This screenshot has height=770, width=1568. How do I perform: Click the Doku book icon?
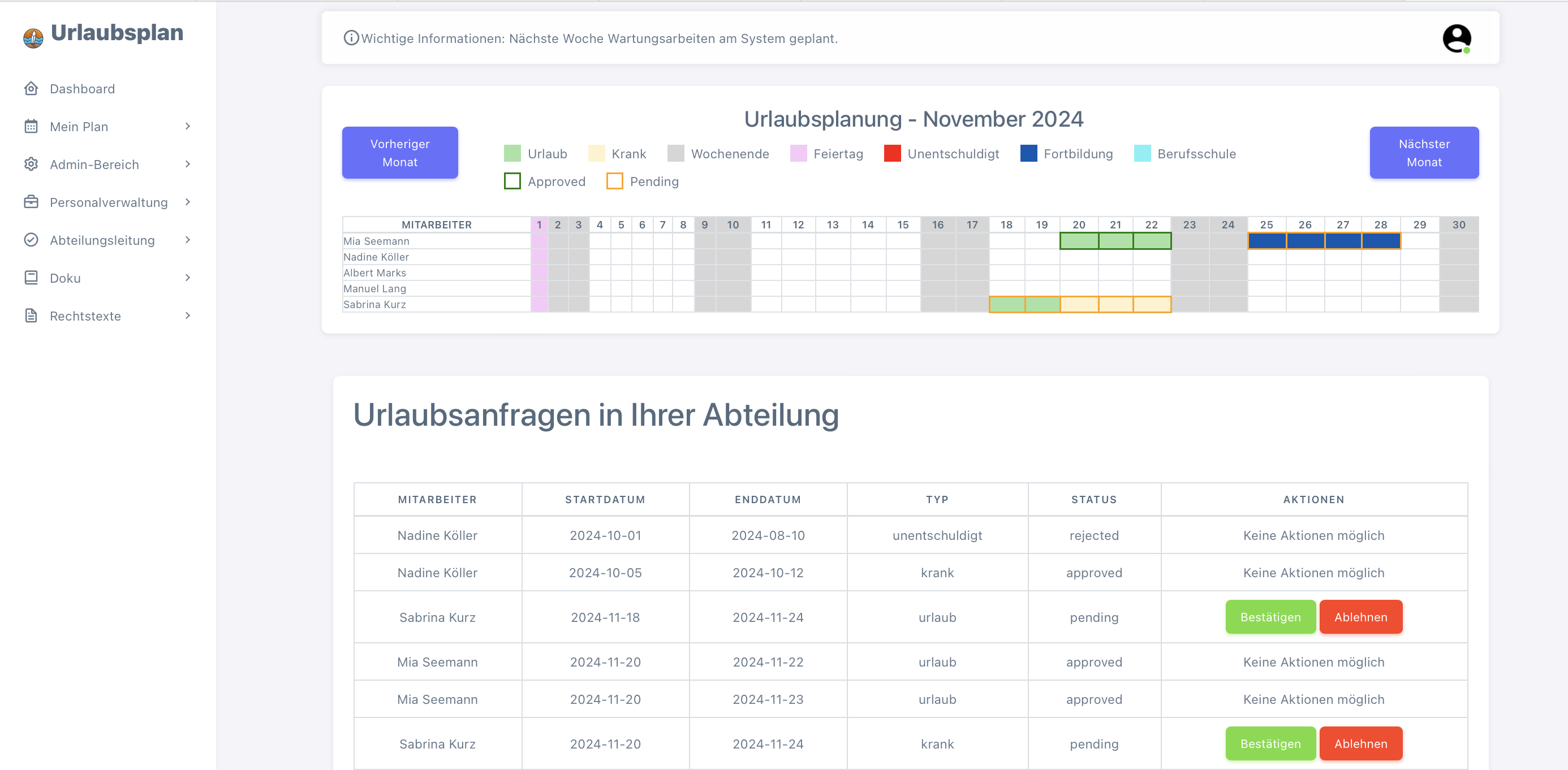[31, 278]
